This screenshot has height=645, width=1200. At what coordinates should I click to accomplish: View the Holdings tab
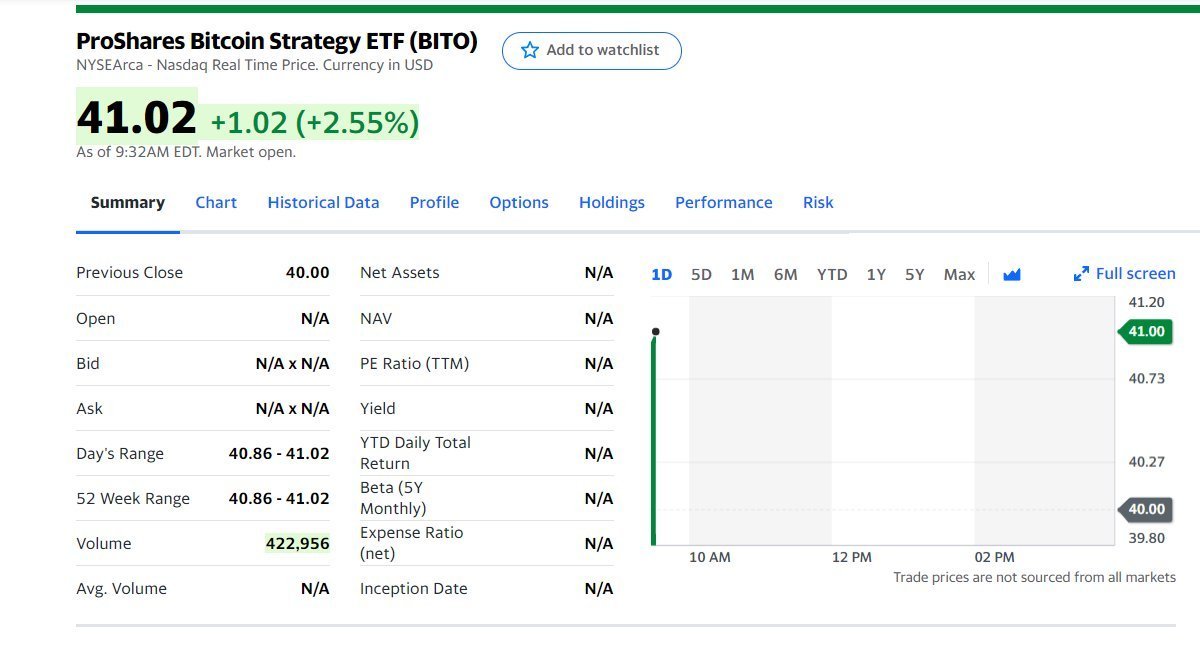612,202
